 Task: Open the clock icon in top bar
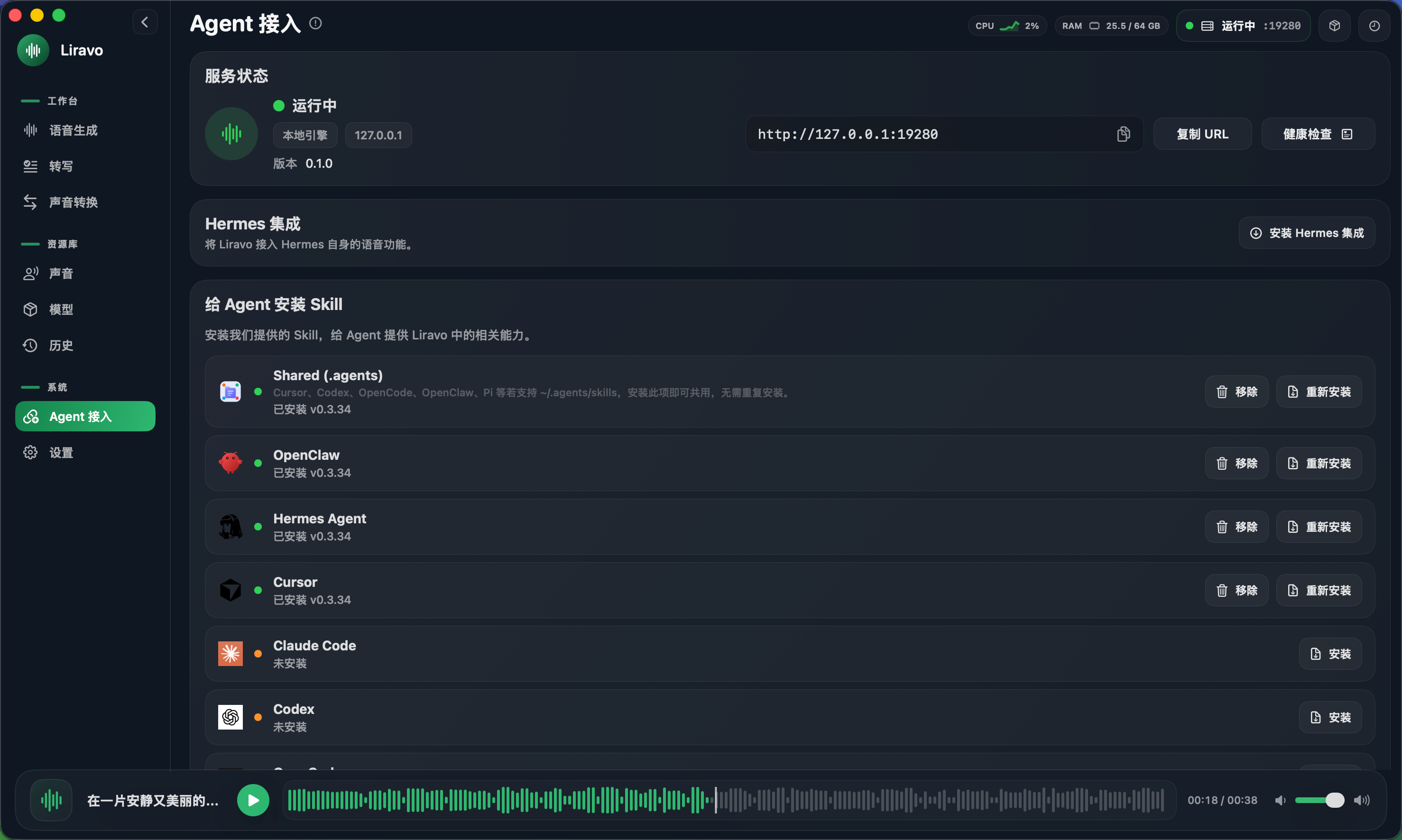[1374, 26]
